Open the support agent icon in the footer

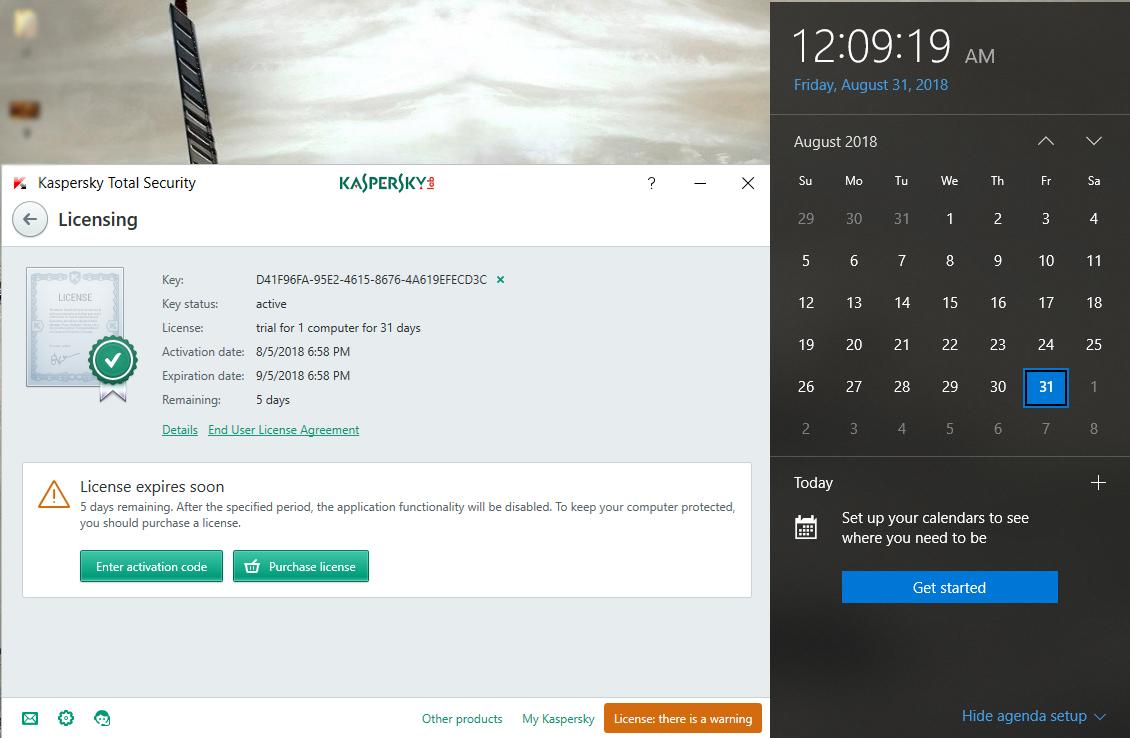(x=102, y=718)
